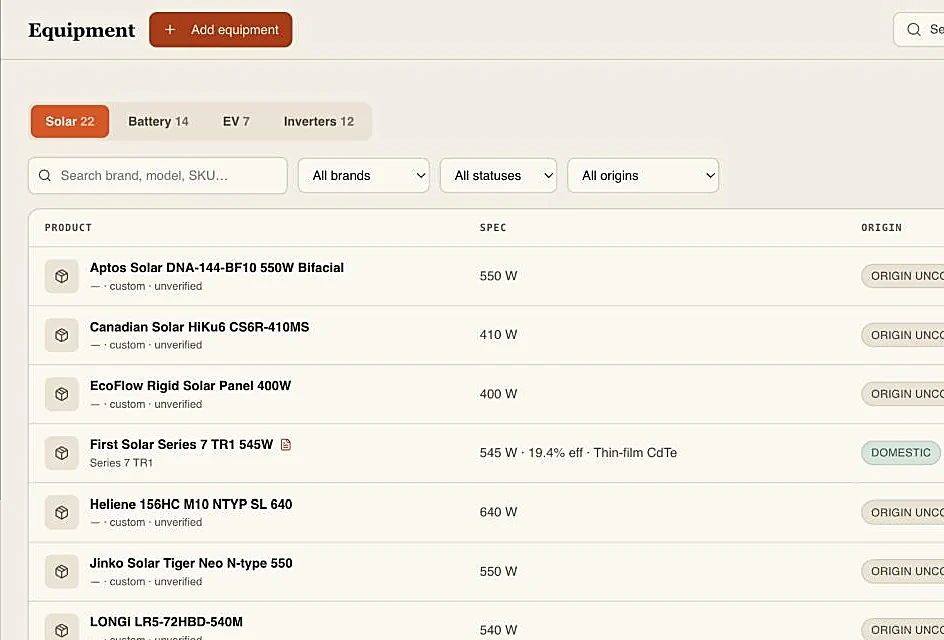
Task: Focus the Search brand, model, SKU field
Action: click(x=158, y=176)
